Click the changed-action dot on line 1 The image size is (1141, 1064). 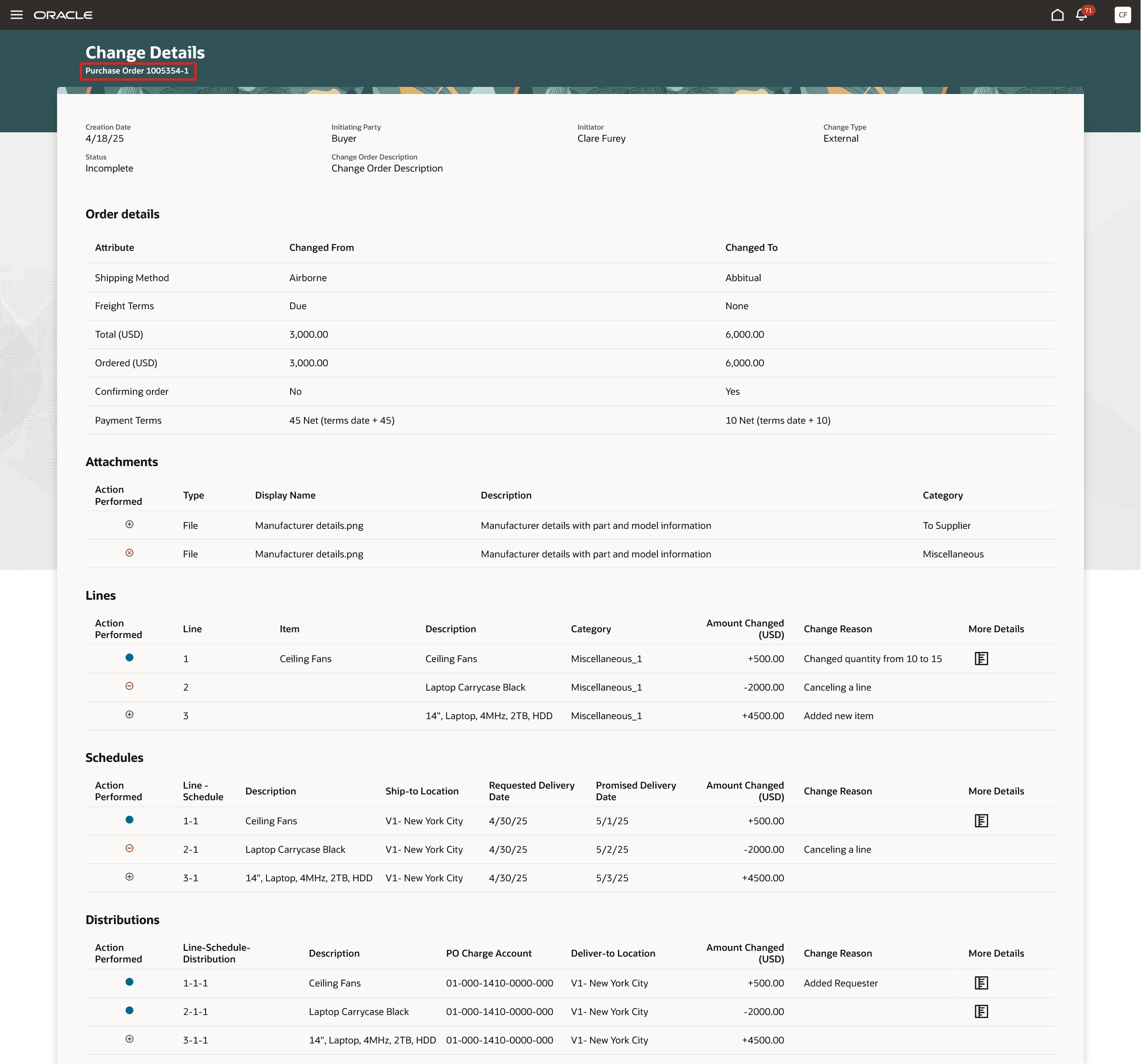pyautogui.click(x=130, y=658)
